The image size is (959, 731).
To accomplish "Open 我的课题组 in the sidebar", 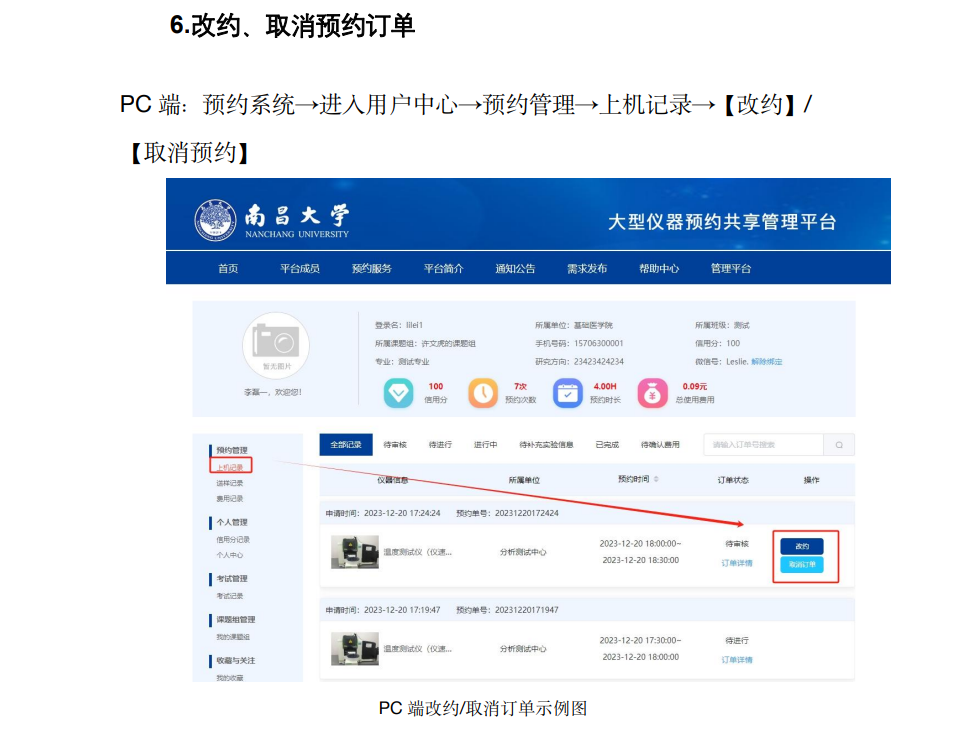I will 233,637.
